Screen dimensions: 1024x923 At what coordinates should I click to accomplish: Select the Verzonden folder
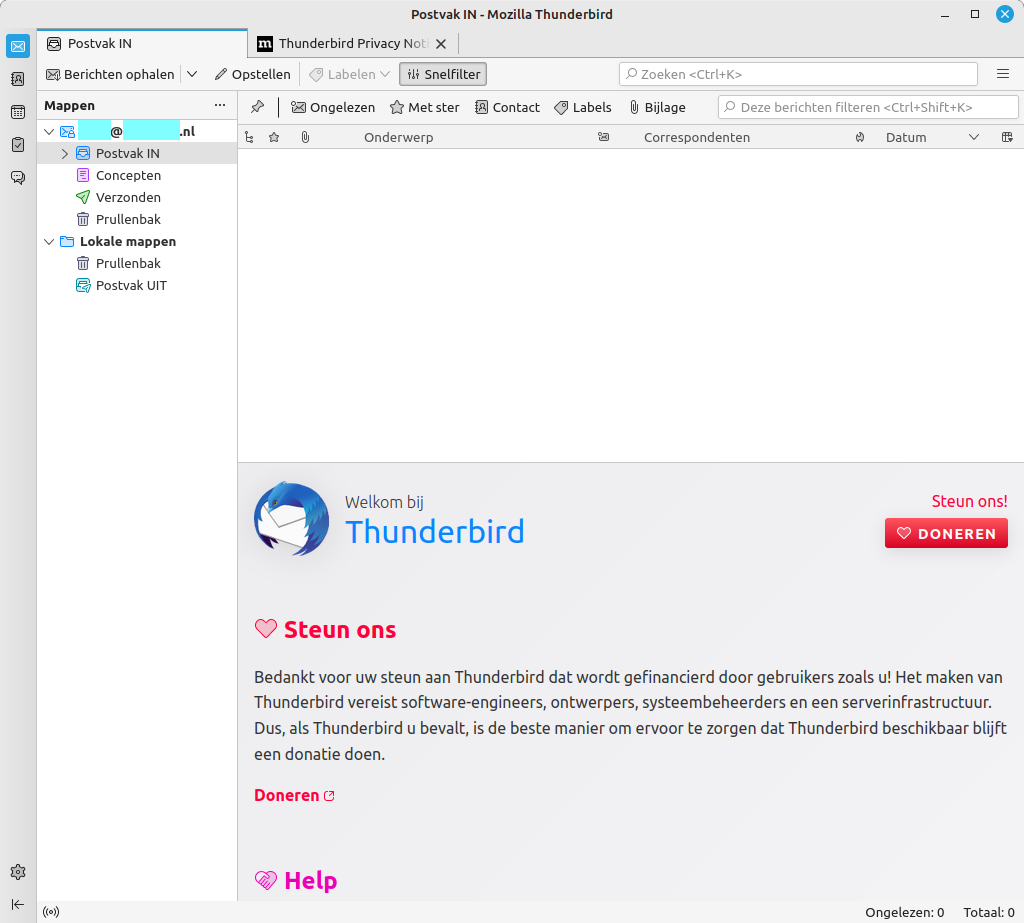(x=128, y=198)
